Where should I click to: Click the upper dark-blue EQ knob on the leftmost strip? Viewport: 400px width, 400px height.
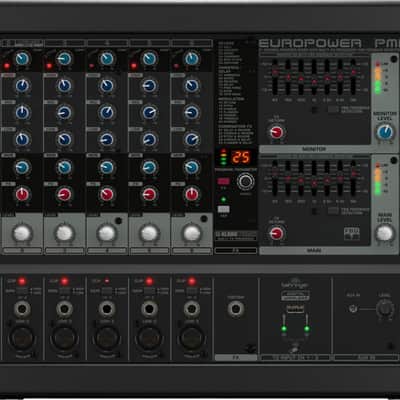tap(22, 86)
